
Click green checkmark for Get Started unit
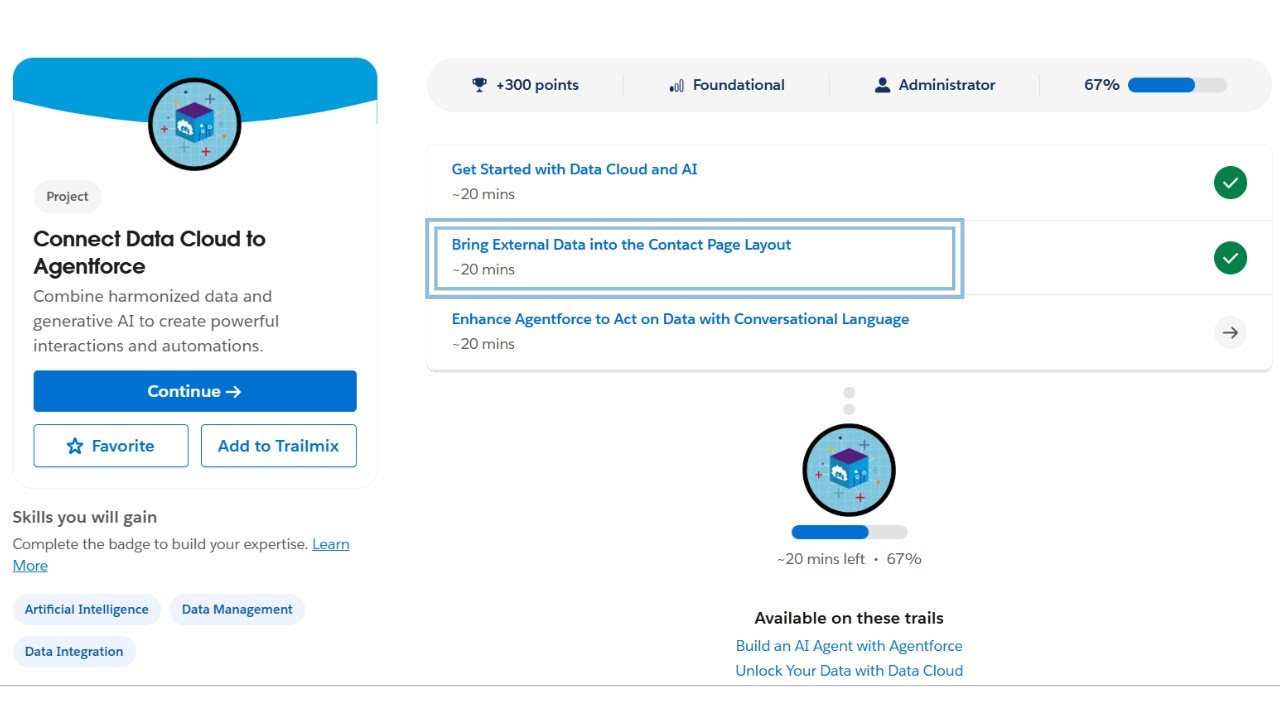click(x=1230, y=183)
